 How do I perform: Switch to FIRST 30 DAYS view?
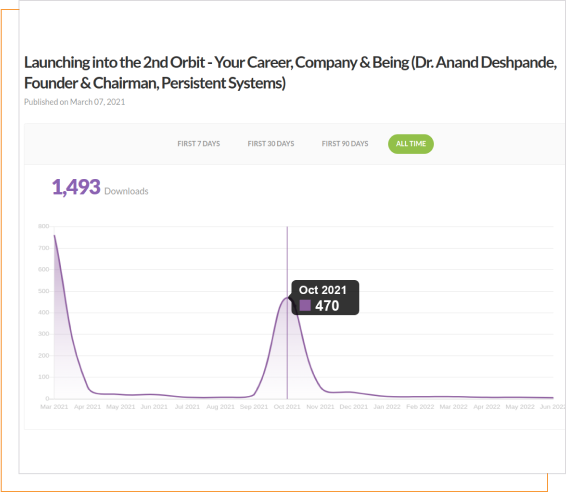[271, 144]
